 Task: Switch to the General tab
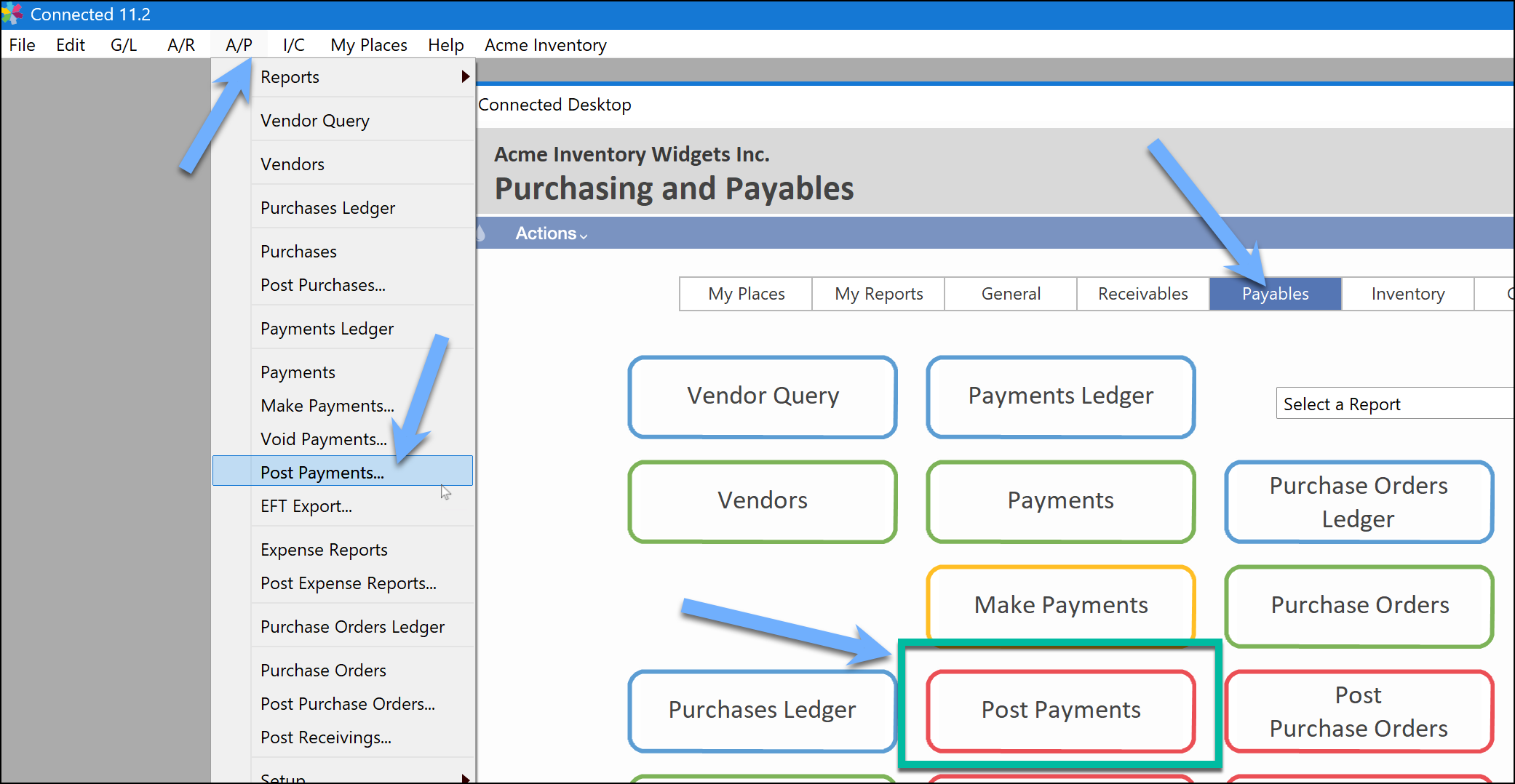point(1011,294)
